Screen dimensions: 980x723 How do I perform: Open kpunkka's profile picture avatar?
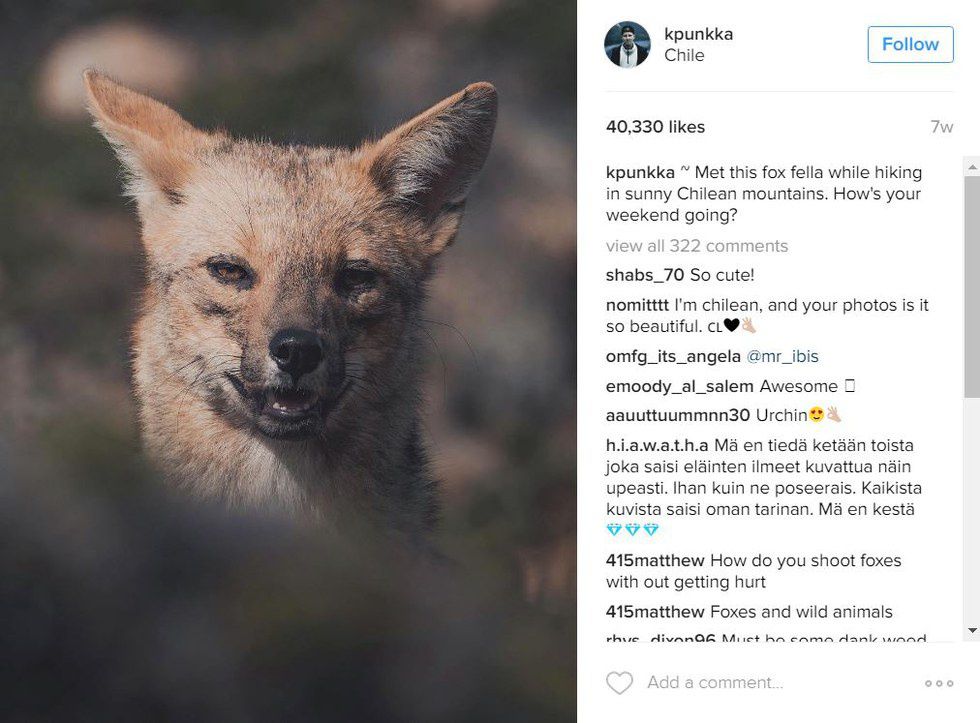[628, 44]
